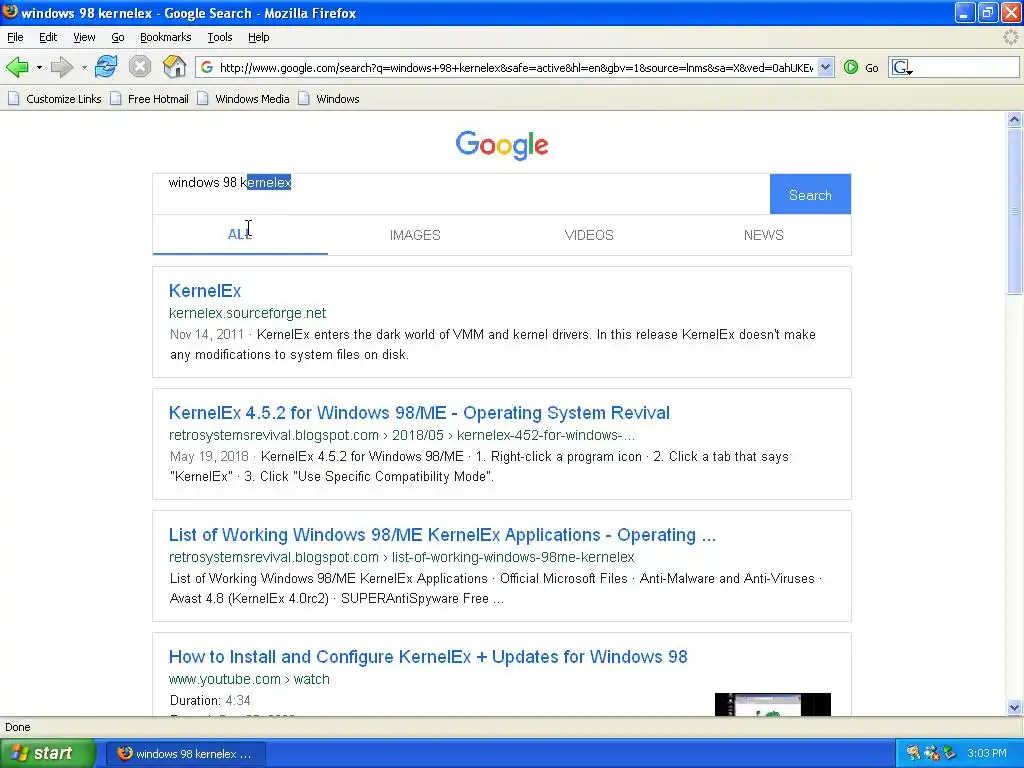The height and width of the screenshot is (768, 1024).
Task: Click the grey Forward arrow button
Action: tap(61, 67)
